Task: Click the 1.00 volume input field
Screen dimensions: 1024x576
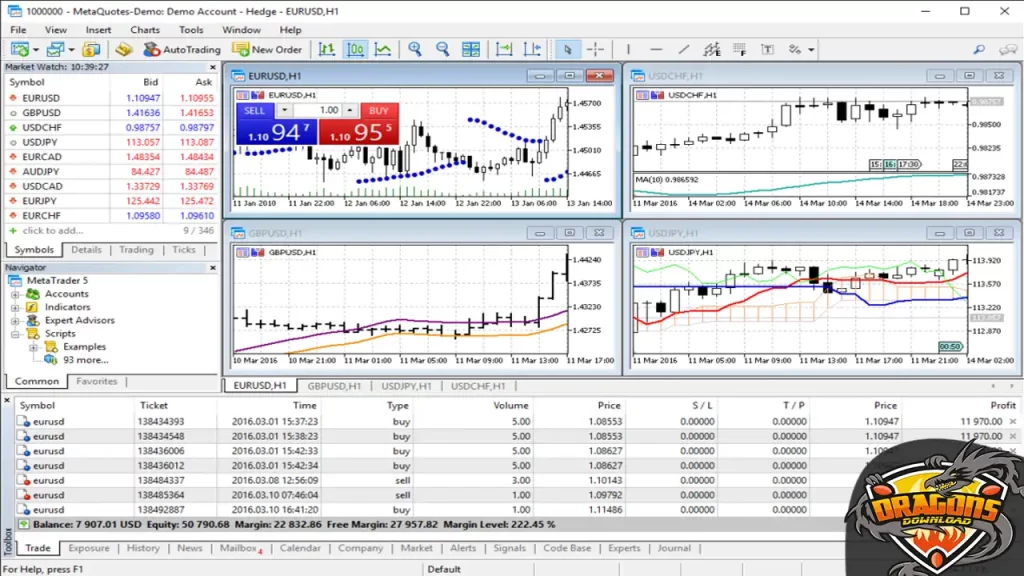Action: [x=326, y=110]
